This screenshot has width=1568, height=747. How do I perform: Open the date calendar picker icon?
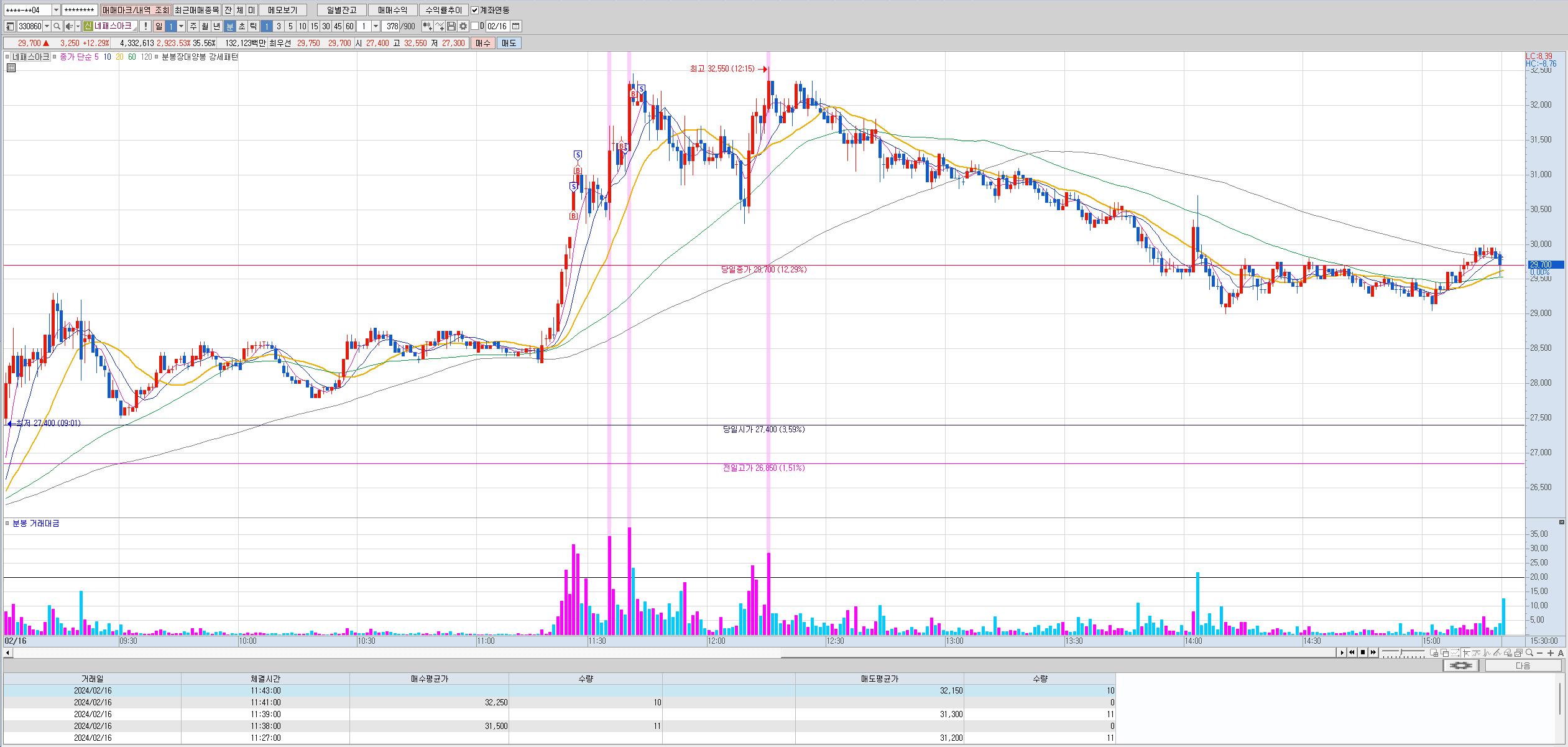[x=516, y=26]
